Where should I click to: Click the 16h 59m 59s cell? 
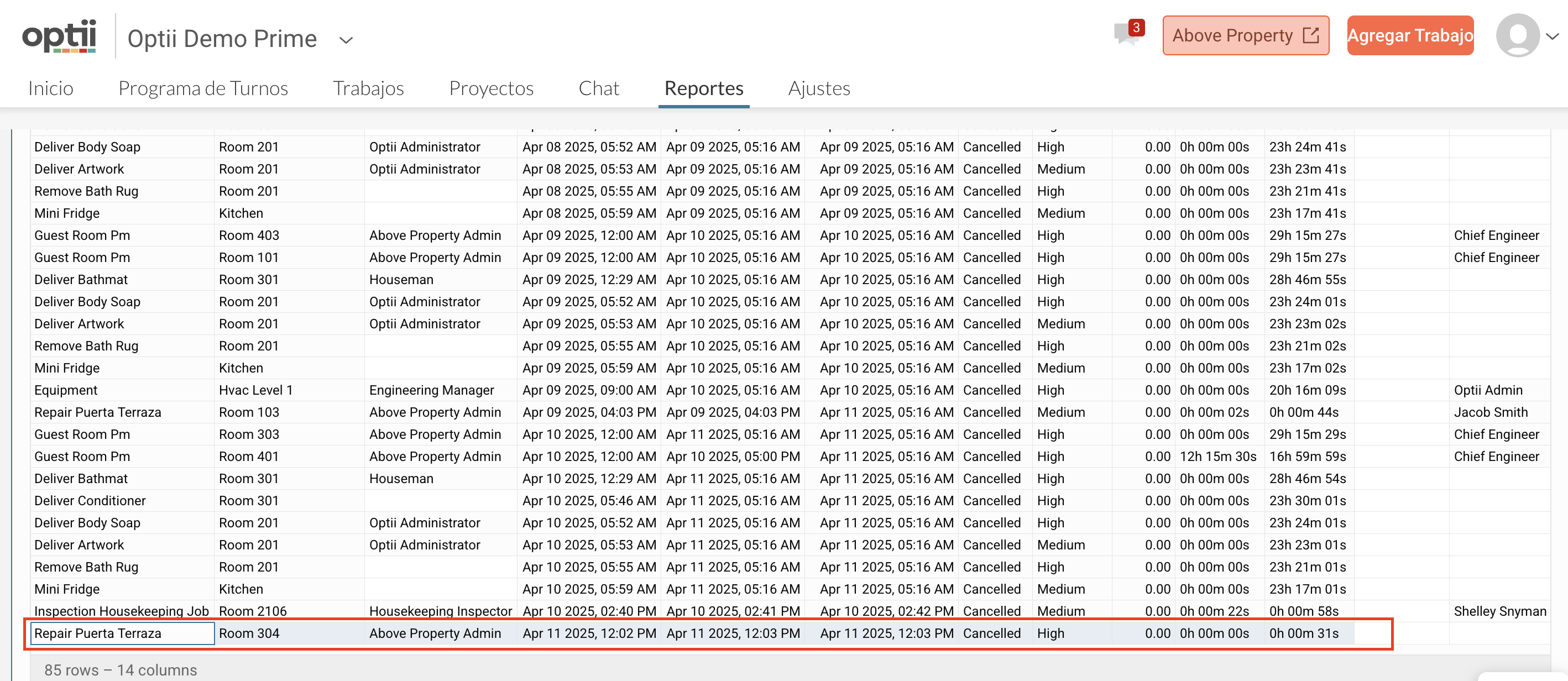[x=1309, y=457]
